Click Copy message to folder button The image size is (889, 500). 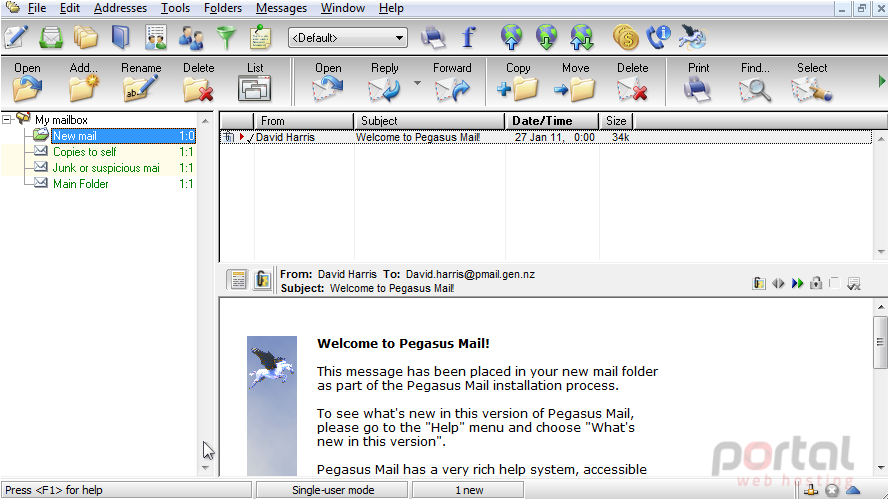tap(518, 82)
